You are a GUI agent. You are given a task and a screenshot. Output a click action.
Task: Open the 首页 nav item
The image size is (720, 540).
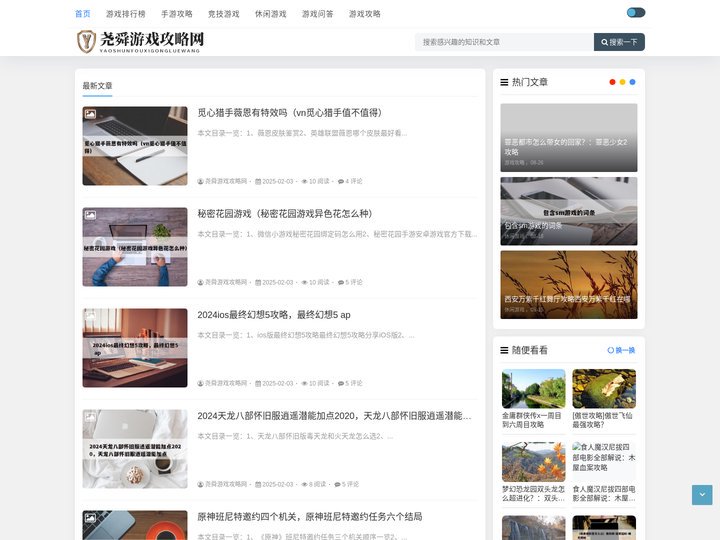pos(83,14)
